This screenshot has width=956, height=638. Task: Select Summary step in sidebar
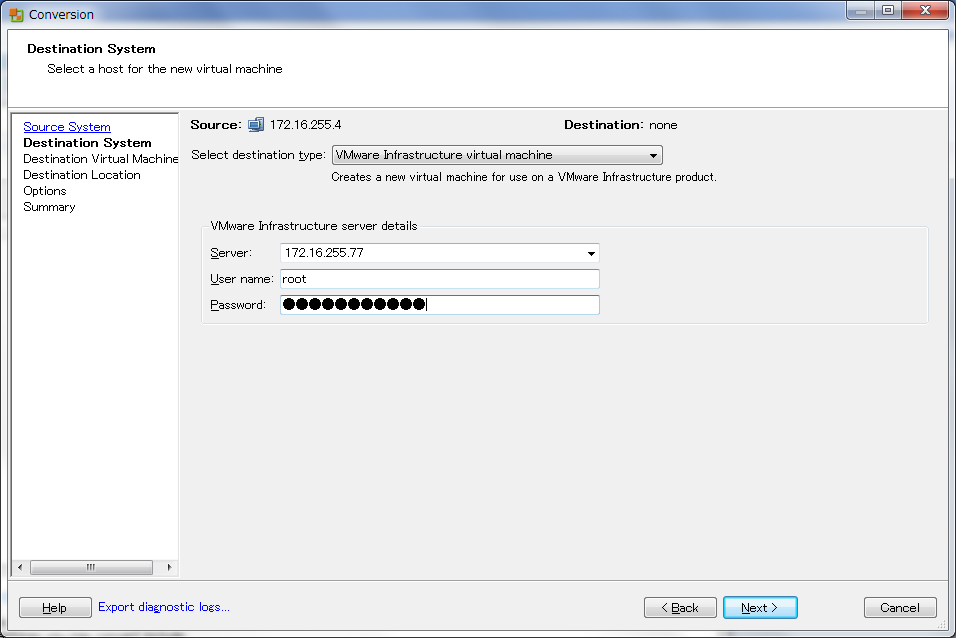[49, 207]
